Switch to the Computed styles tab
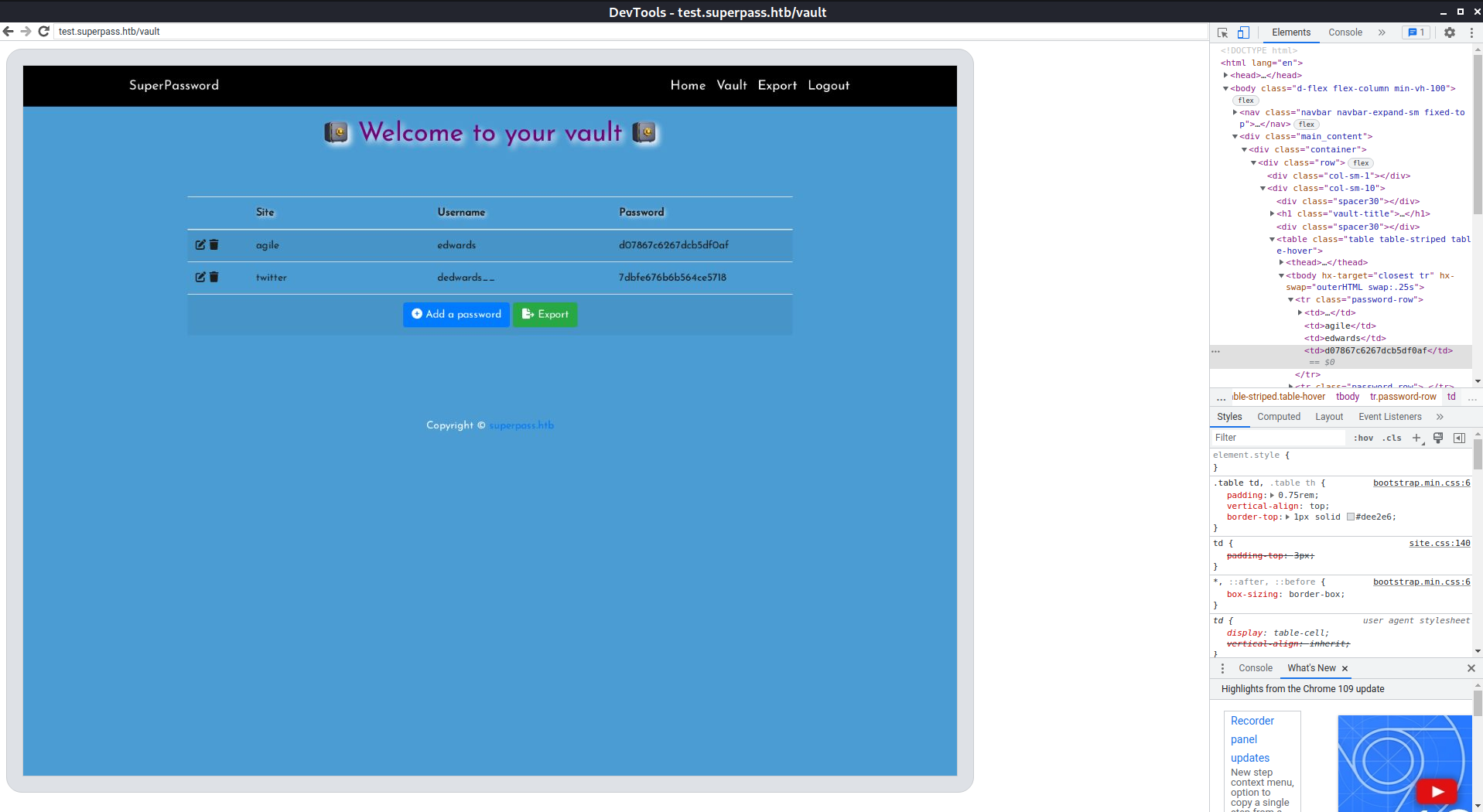 pos(1278,417)
